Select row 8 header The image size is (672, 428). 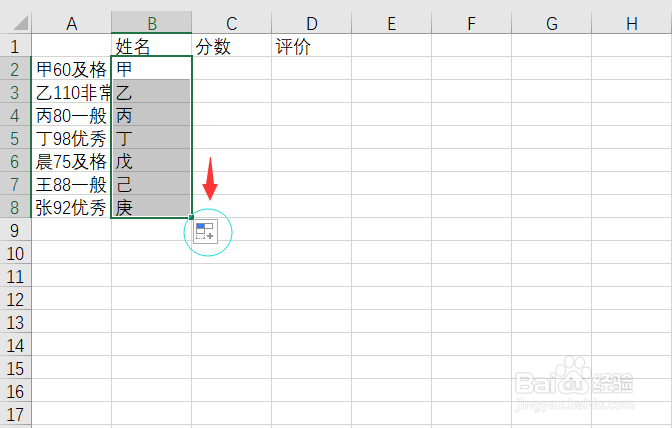[15, 207]
